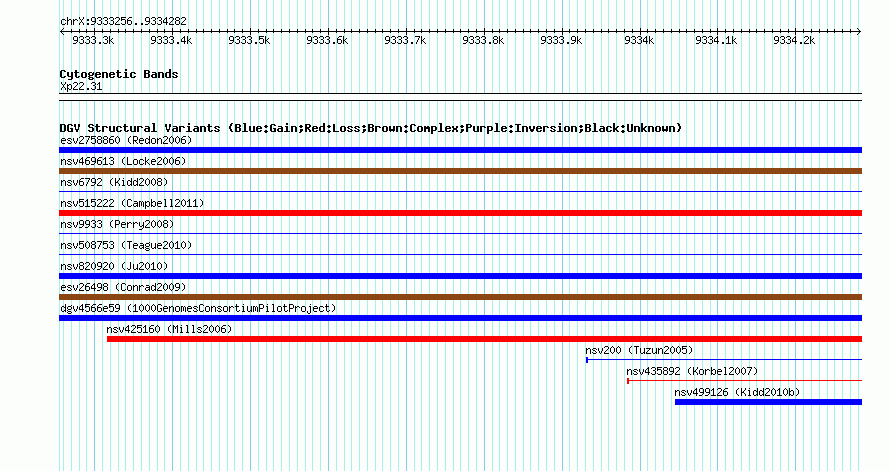Select the brown bar under esv26498
The image size is (890, 471).
click(460, 297)
